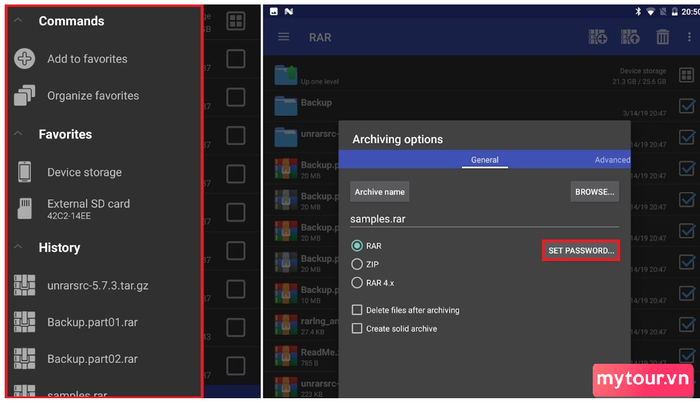Click the Wi-Fi status bar icon
Viewport: 700px width, 405px height.
[x=650, y=12]
